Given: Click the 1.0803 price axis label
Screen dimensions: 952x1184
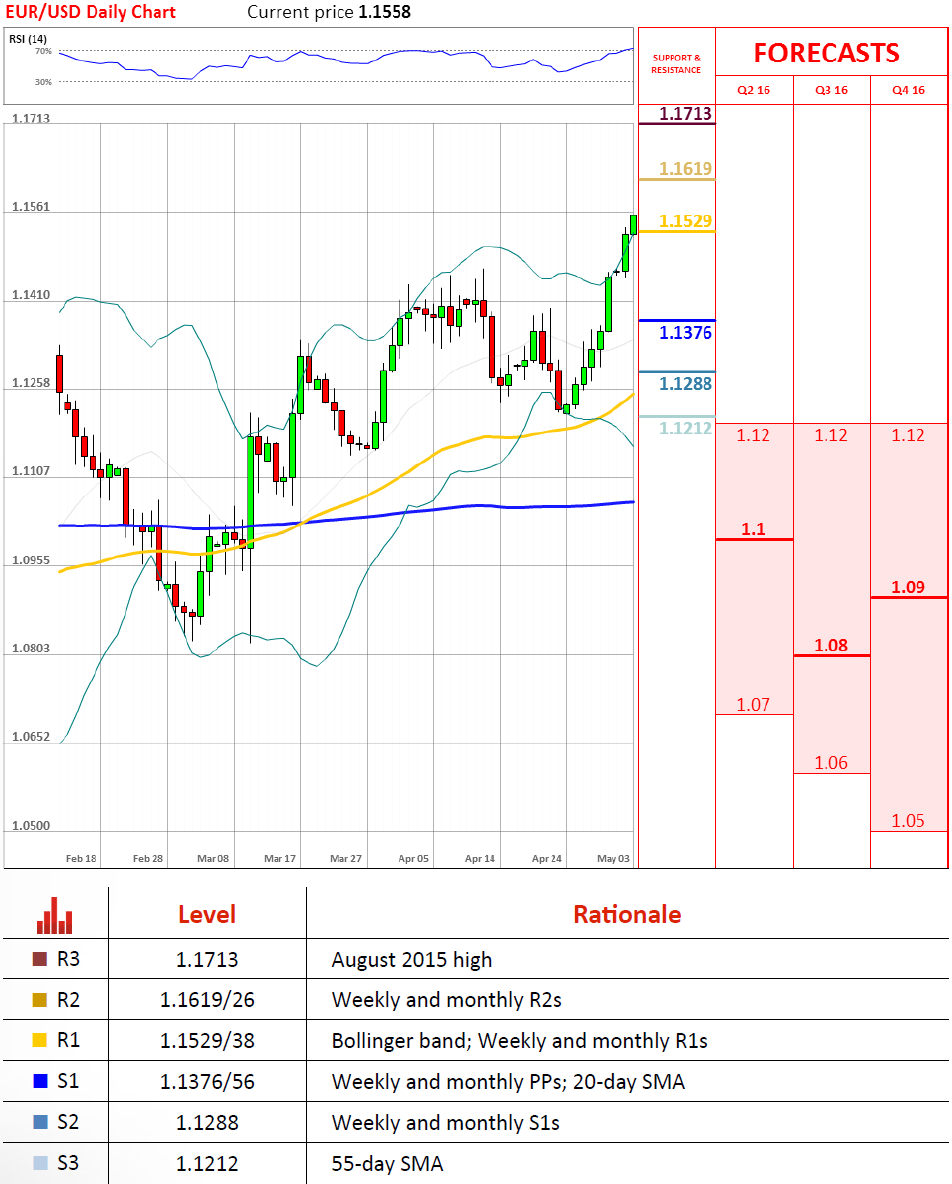Looking at the screenshot, I should pos(31,648).
